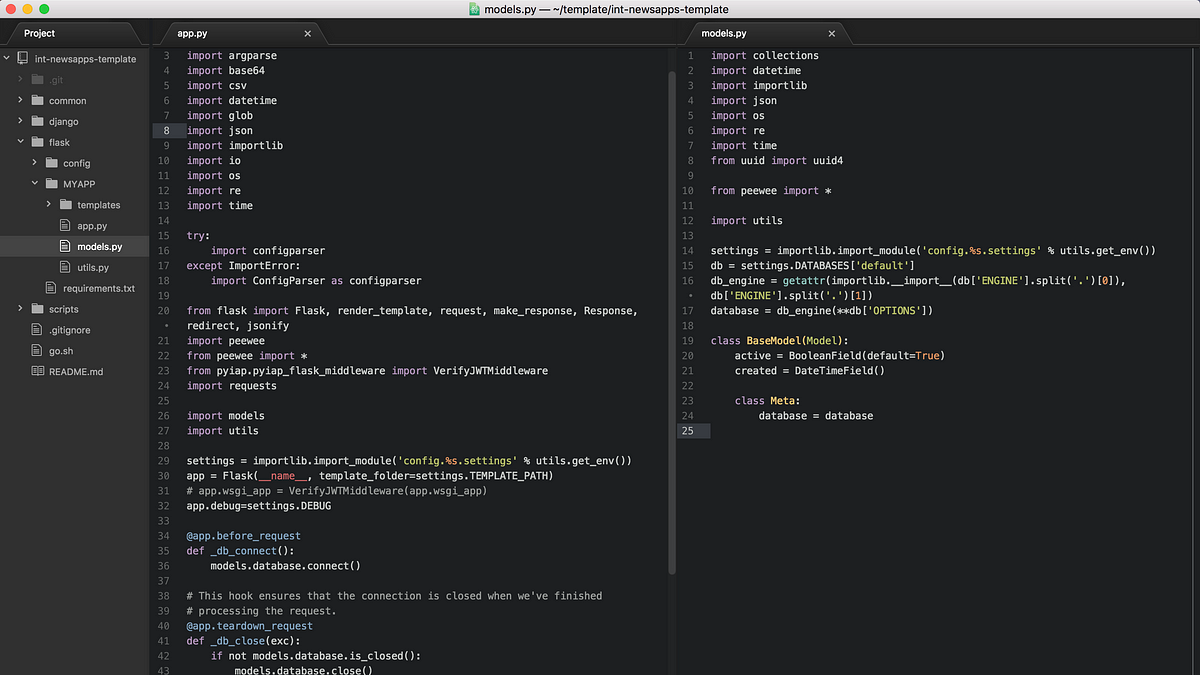Click line number 25 in models.py gutter

tap(687, 431)
